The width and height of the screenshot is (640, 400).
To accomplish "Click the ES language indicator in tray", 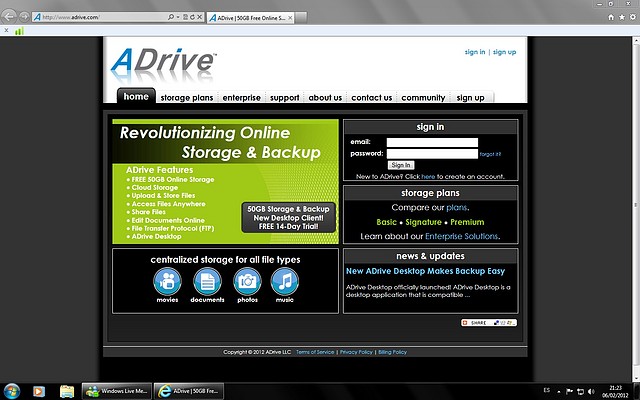I will pyautogui.click(x=547, y=390).
